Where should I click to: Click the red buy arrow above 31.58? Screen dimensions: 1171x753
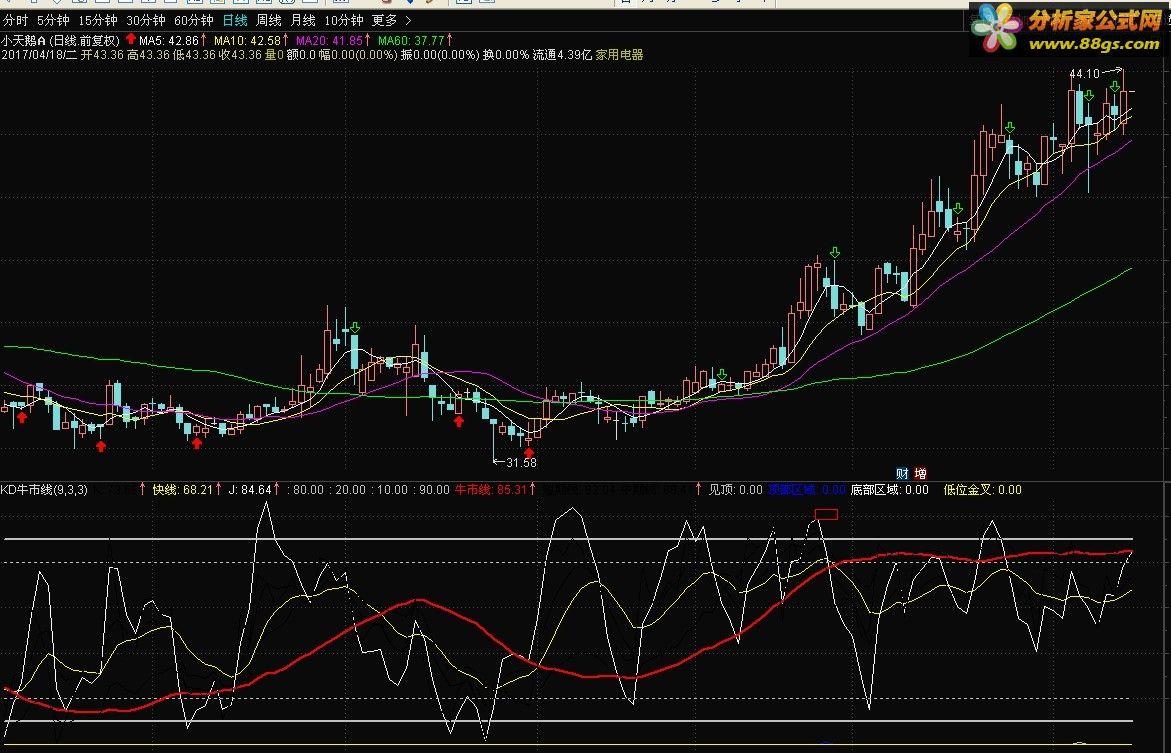[x=529, y=451]
